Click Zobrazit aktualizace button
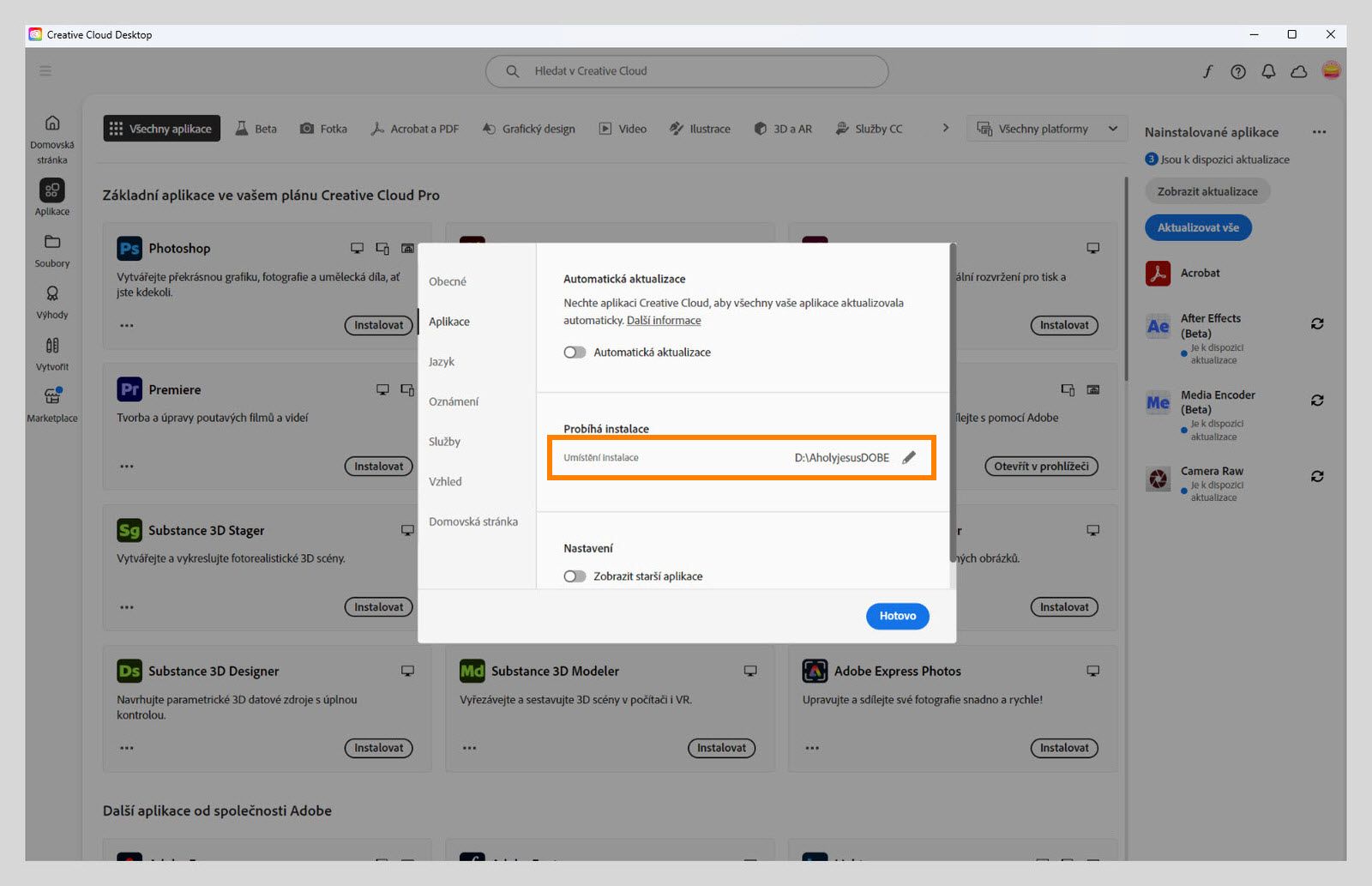Viewport: 1372px width, 886px height. (1207, 191)
